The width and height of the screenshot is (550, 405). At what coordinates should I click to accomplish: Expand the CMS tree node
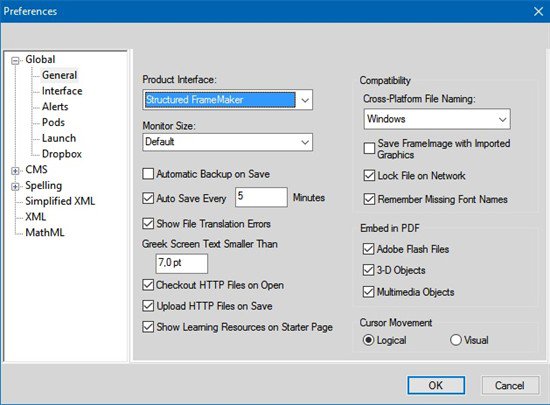pyautogui.click(x=15, y=171)
